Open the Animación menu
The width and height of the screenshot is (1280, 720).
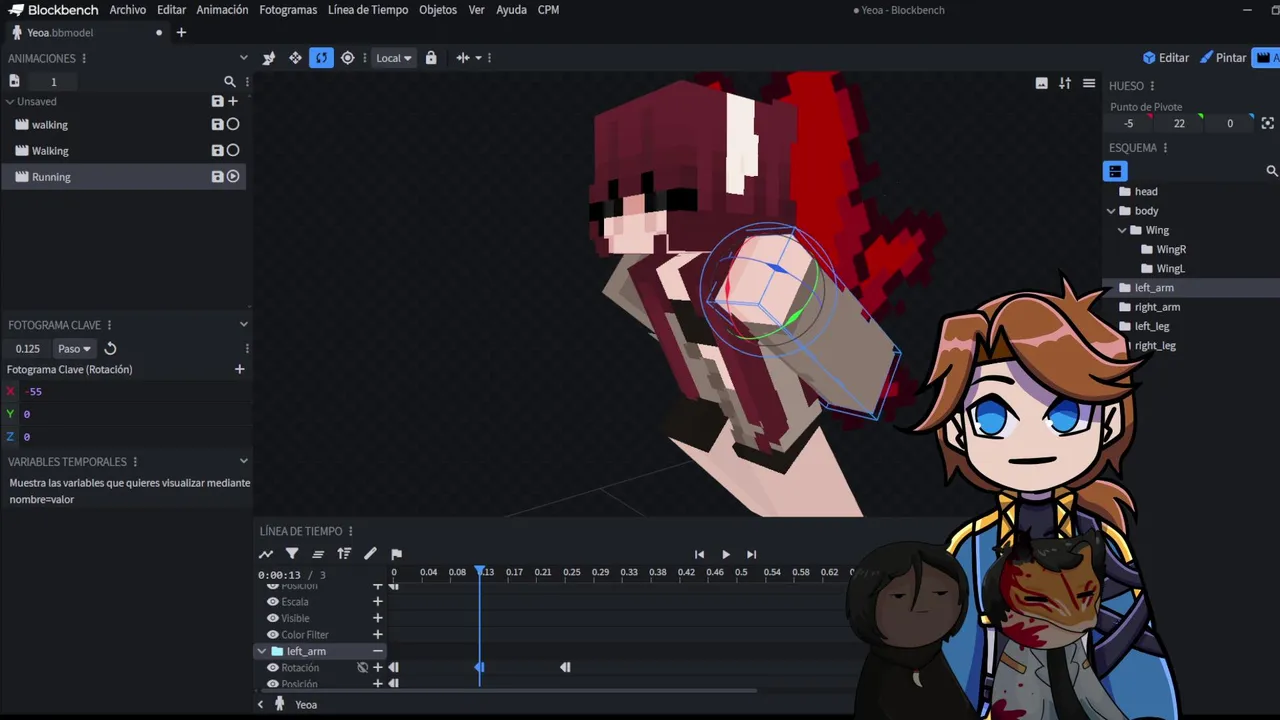(222, 10)
